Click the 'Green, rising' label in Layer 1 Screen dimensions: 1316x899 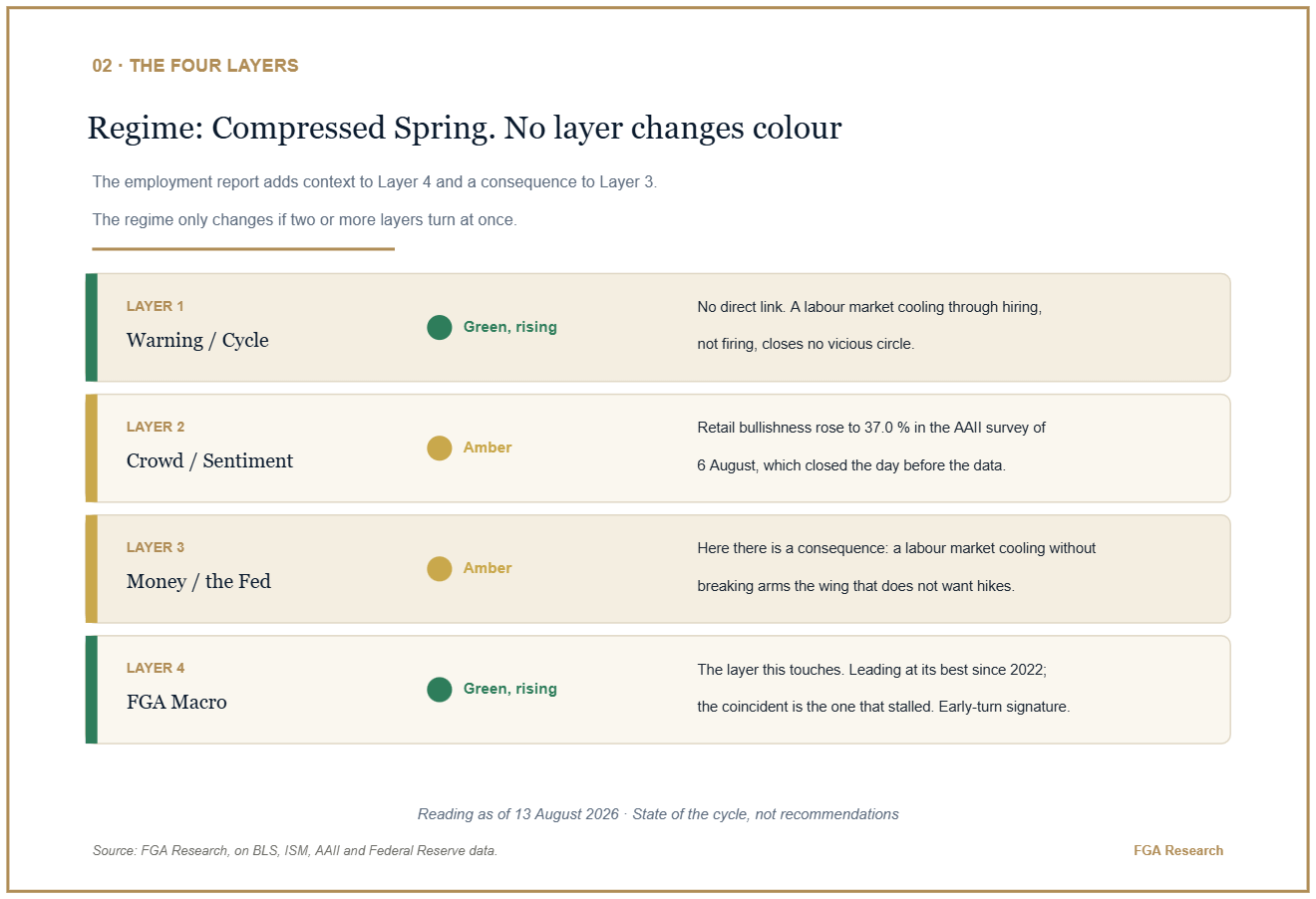click(509, 327)
